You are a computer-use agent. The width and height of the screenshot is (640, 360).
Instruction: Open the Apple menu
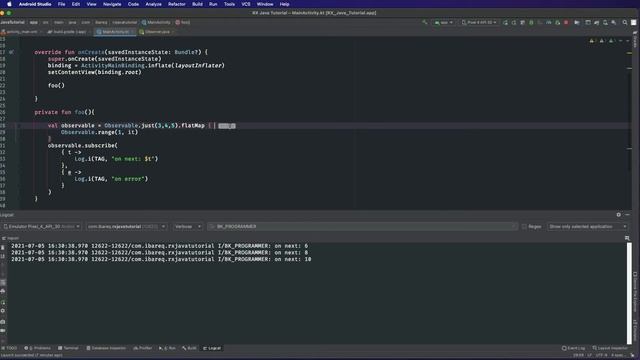(x=9, y=4)
